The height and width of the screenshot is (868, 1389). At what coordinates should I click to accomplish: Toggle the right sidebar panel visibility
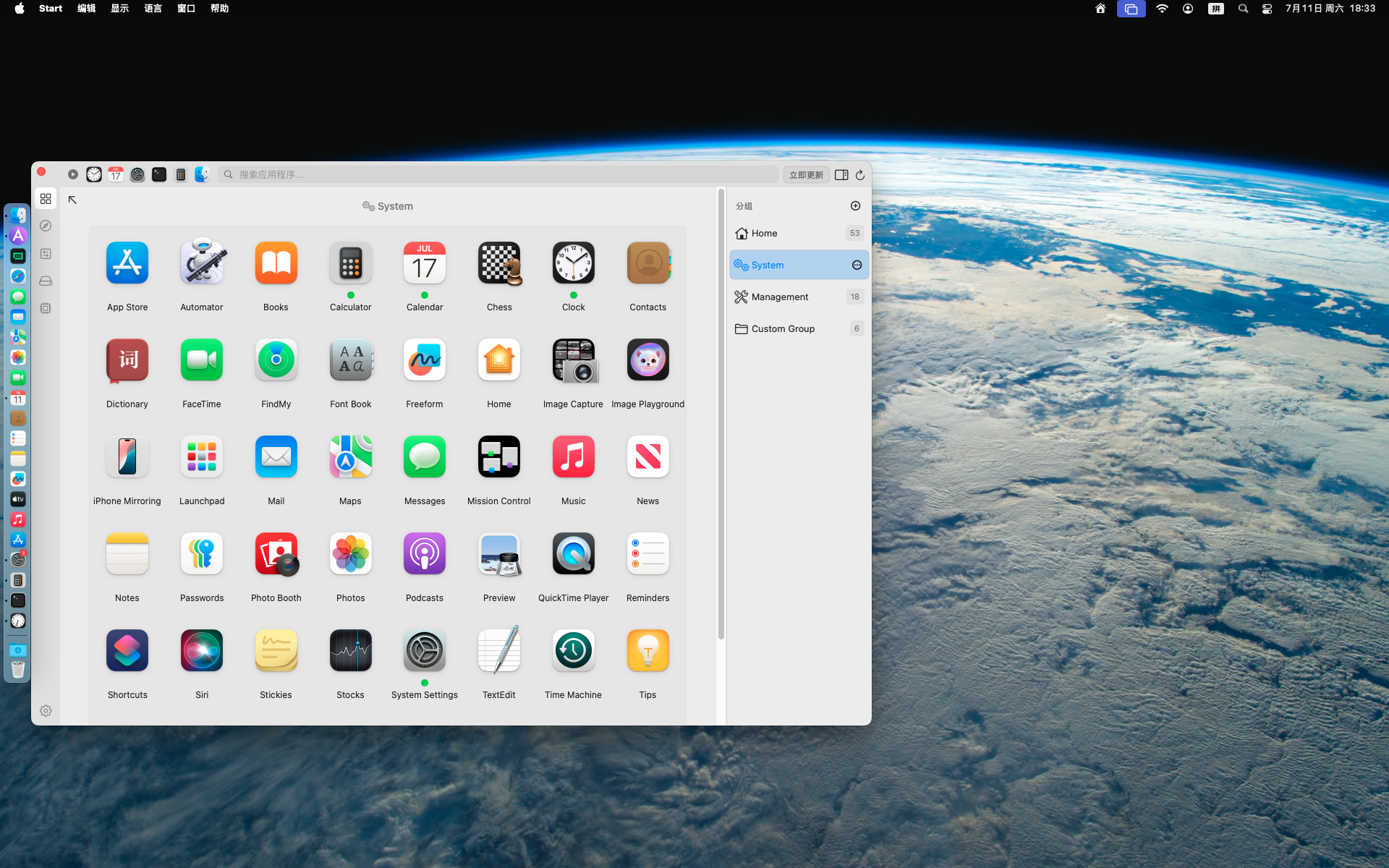(841, 175)
